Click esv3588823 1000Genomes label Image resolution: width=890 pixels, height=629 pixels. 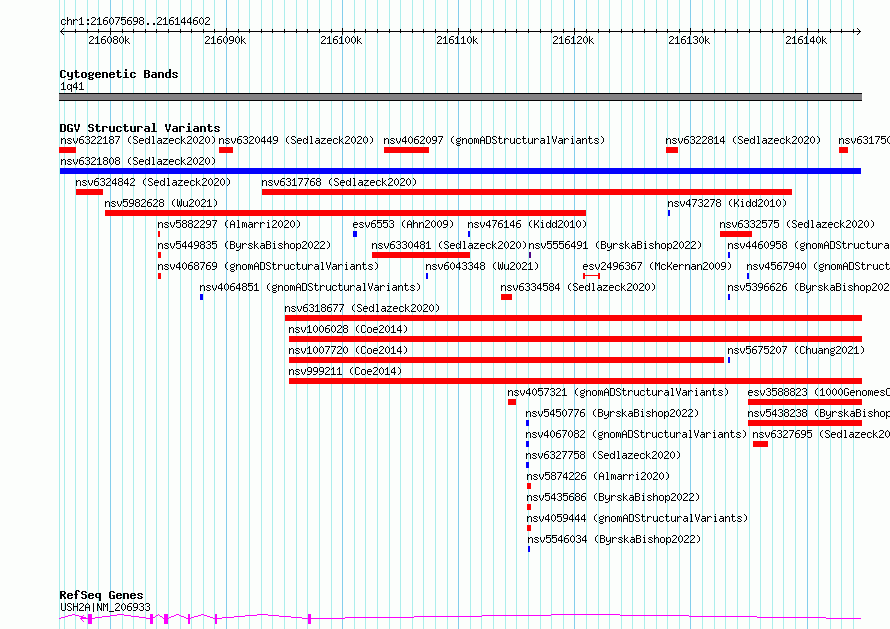(x=818, y=392)
